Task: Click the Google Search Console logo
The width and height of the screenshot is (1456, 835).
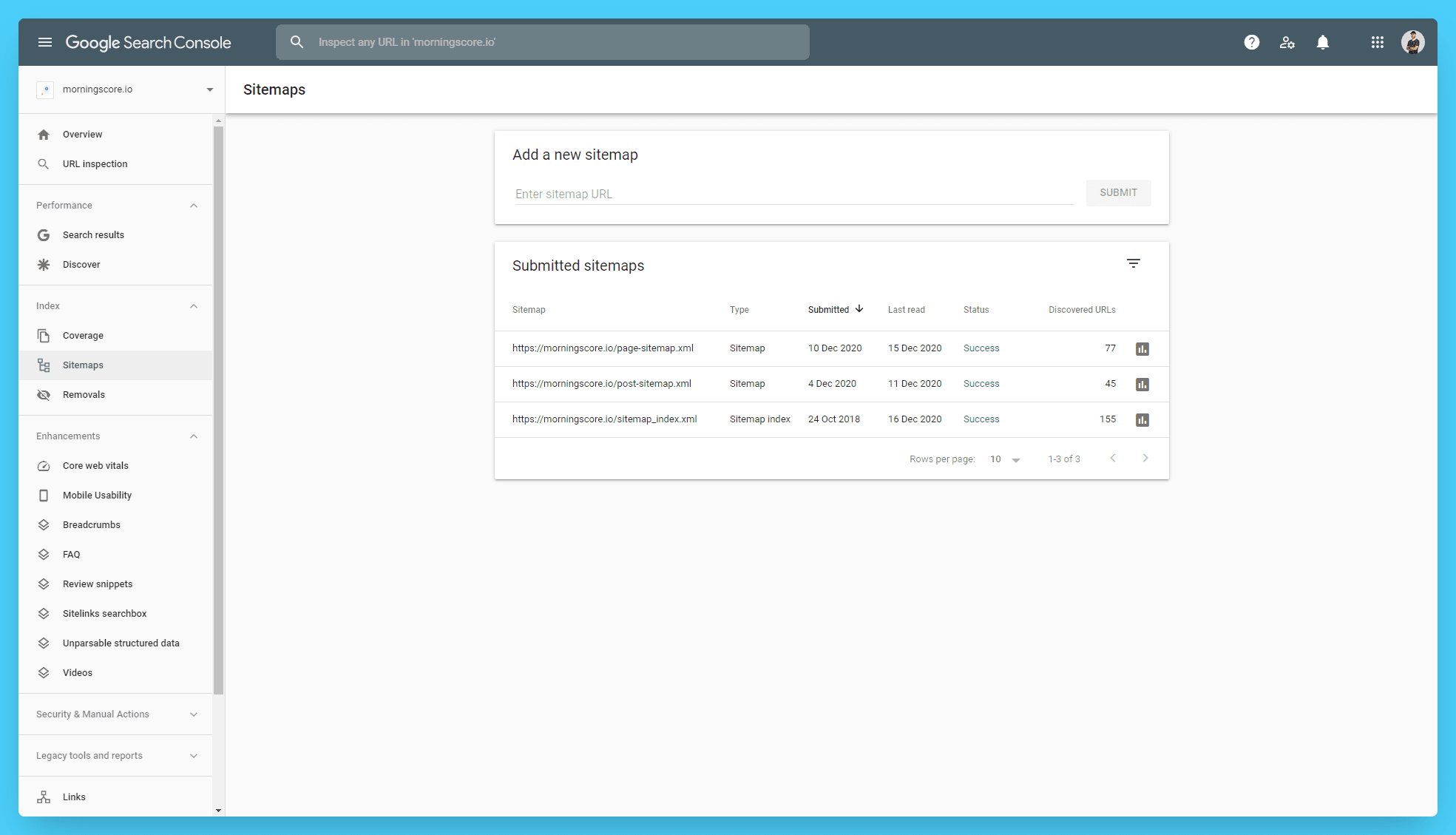Action: pyautogui.click(x=148, y=42)
